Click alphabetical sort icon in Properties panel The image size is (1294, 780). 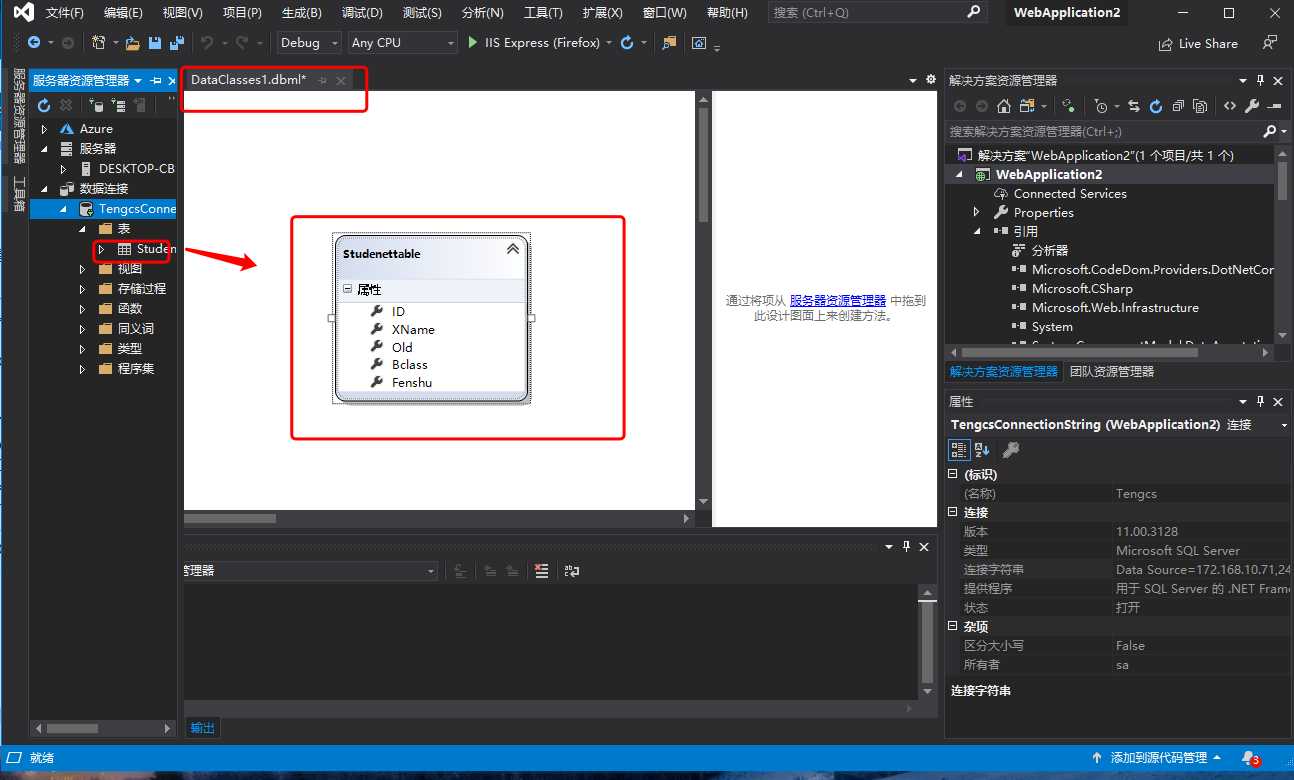(982, 450)
